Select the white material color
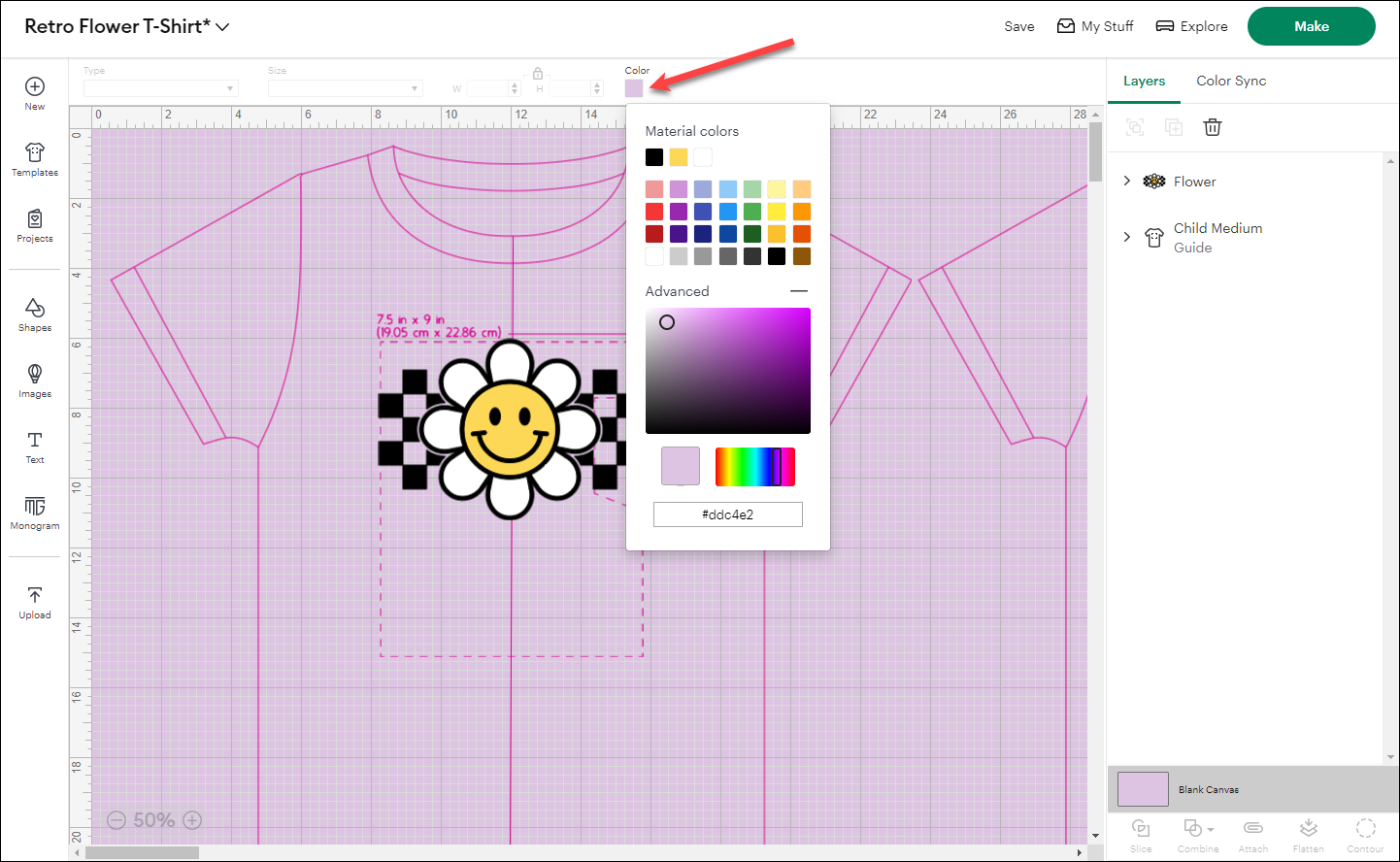This screenshot has height=862, width=1400. click(703, 157)
